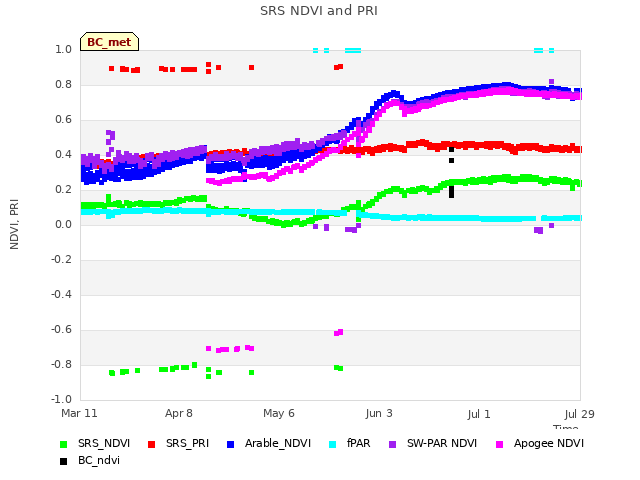Viewport: 640px width, 480px height.
Task: Click the Jun 3 x-axis label
Action: [x=379, y=413]
